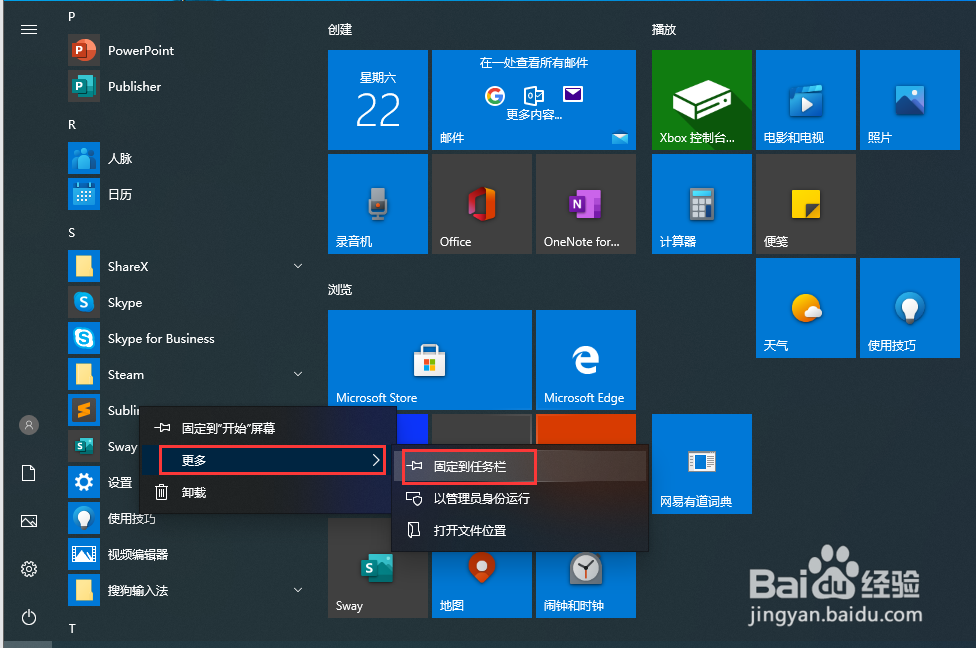Jump to letter P section header
The width and height of the screenshot is (976, 648).
[72, 16]
